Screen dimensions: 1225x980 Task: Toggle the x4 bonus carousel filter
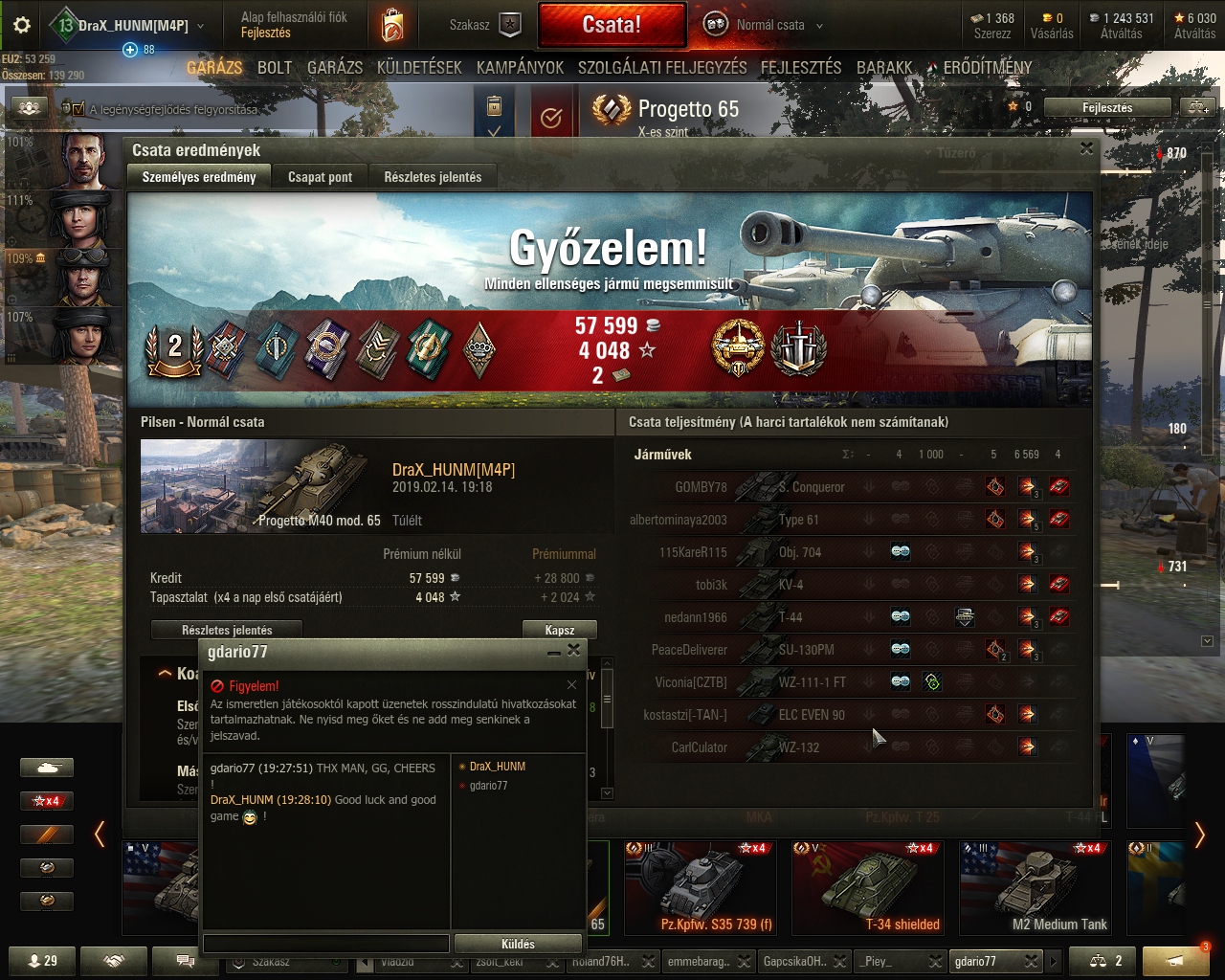[x=47, y=801]
